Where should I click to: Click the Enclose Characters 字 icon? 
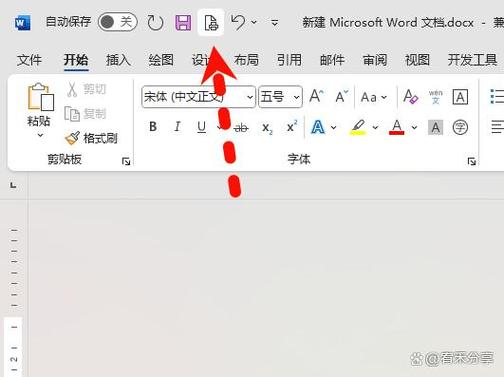pos(460,127)
